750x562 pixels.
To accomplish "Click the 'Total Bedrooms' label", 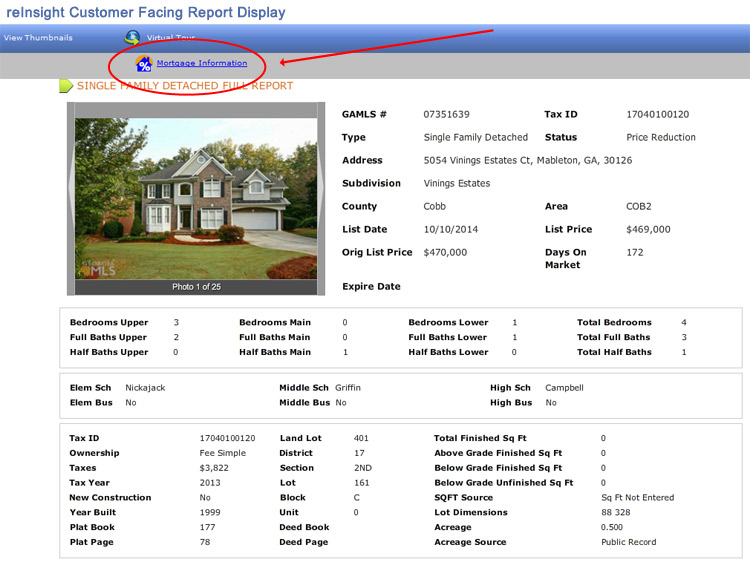I will pos(614,322).
